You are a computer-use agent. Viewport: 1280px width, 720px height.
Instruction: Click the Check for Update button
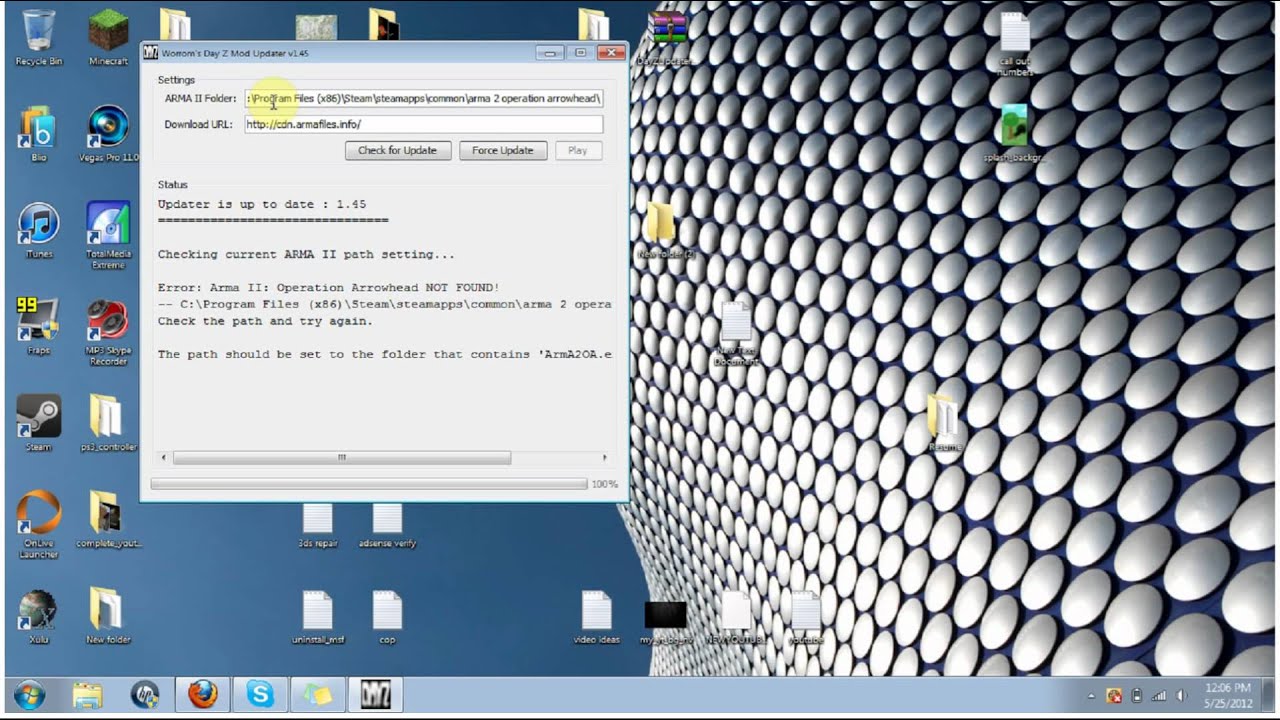[398, 150]
